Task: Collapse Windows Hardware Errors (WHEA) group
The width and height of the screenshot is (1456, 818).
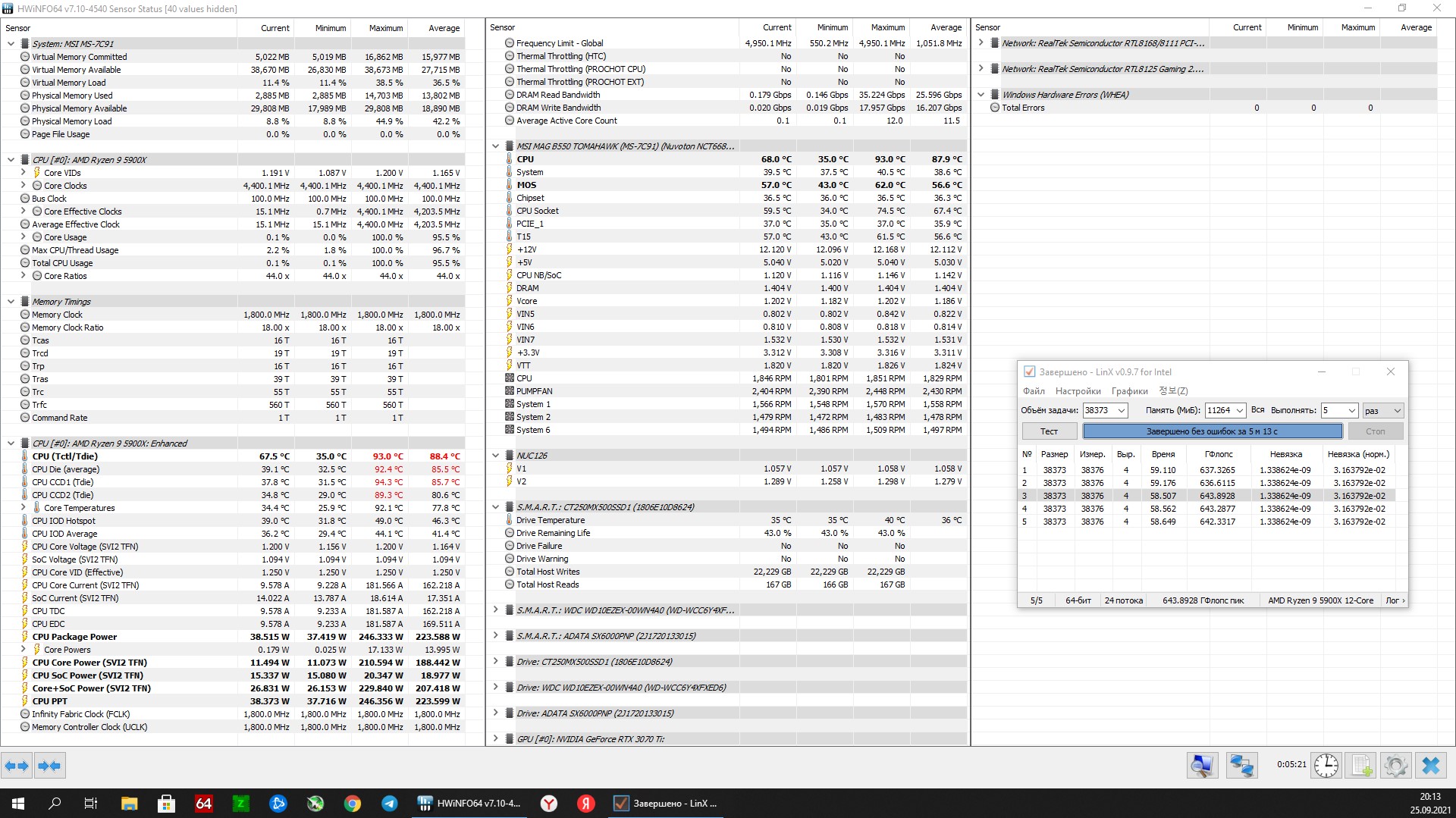Action: (981, 95)
